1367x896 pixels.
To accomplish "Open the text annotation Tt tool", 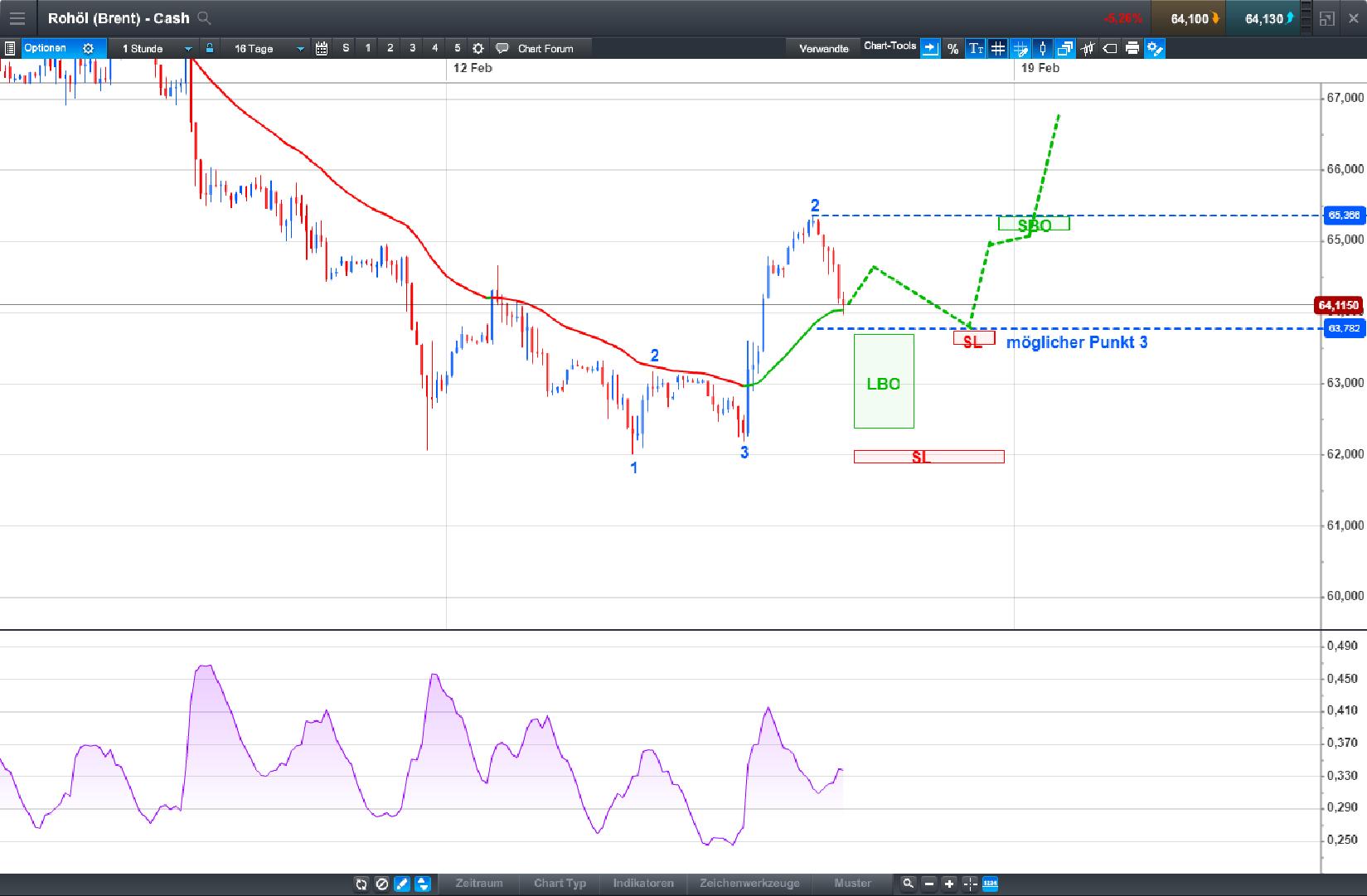I will (x=975, y=48).
